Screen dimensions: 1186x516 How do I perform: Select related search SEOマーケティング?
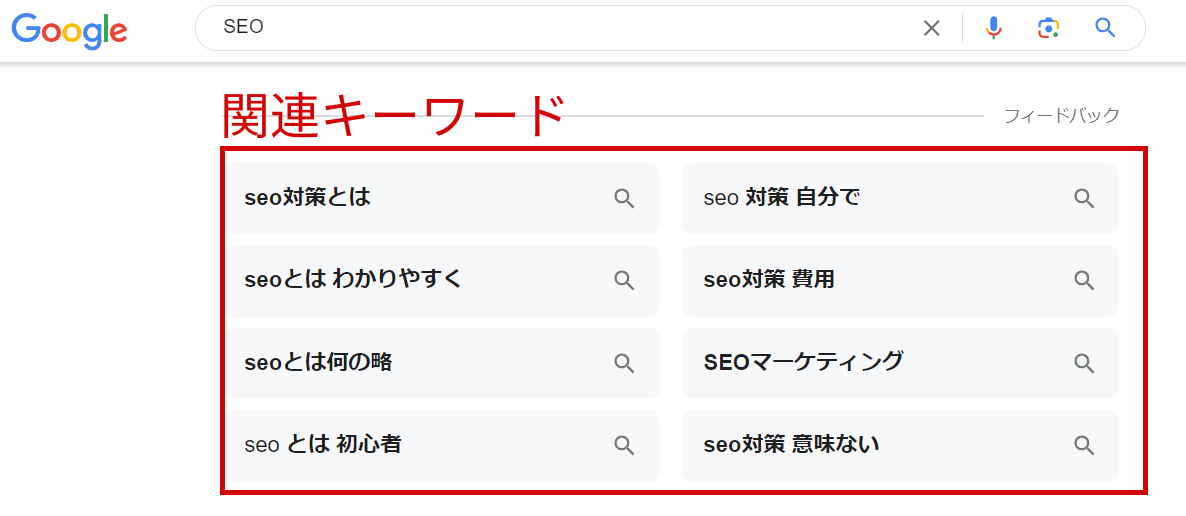[900, 363]
